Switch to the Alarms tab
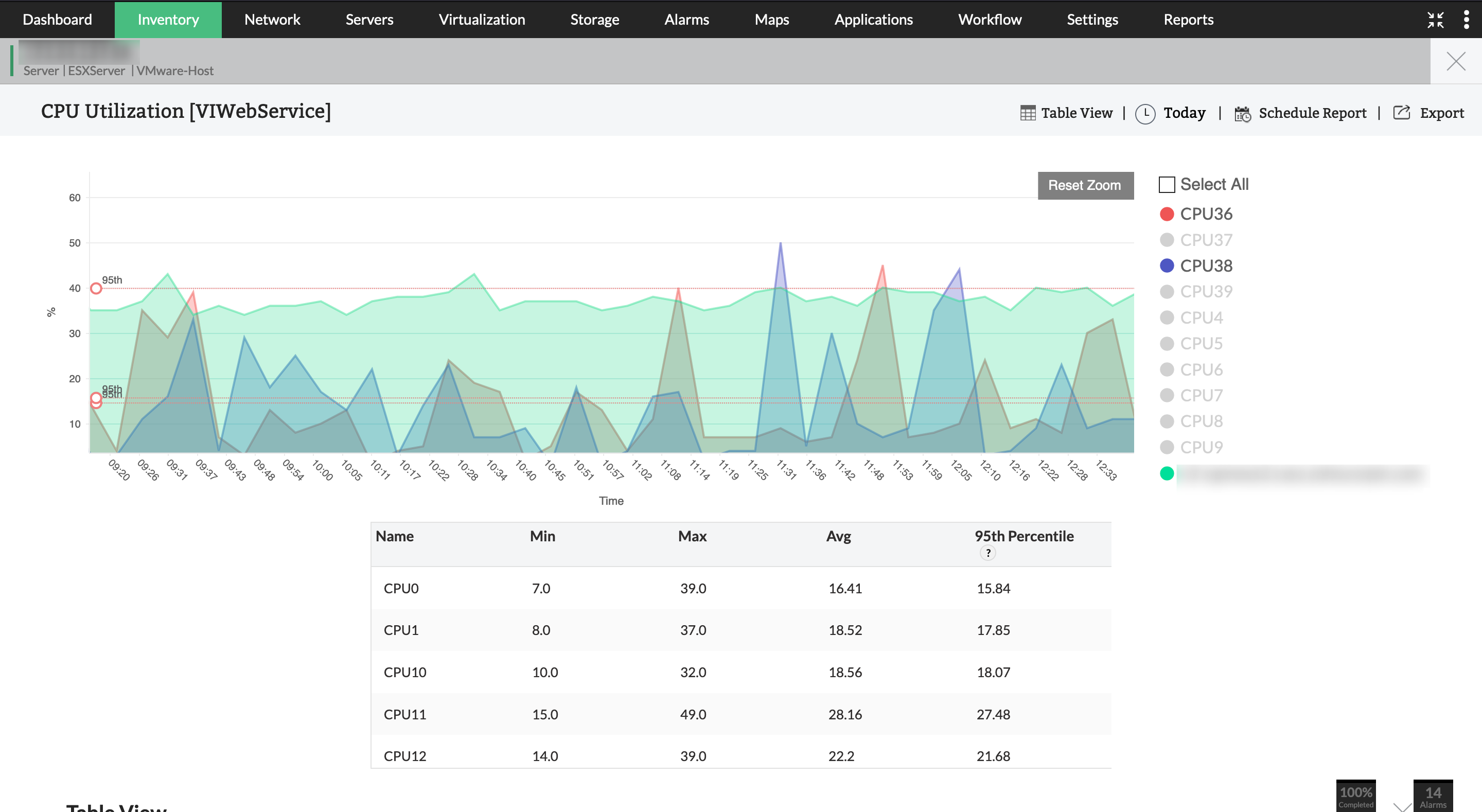The width and height of the screenshot is (1482, 812). click(x=686, y=19)
